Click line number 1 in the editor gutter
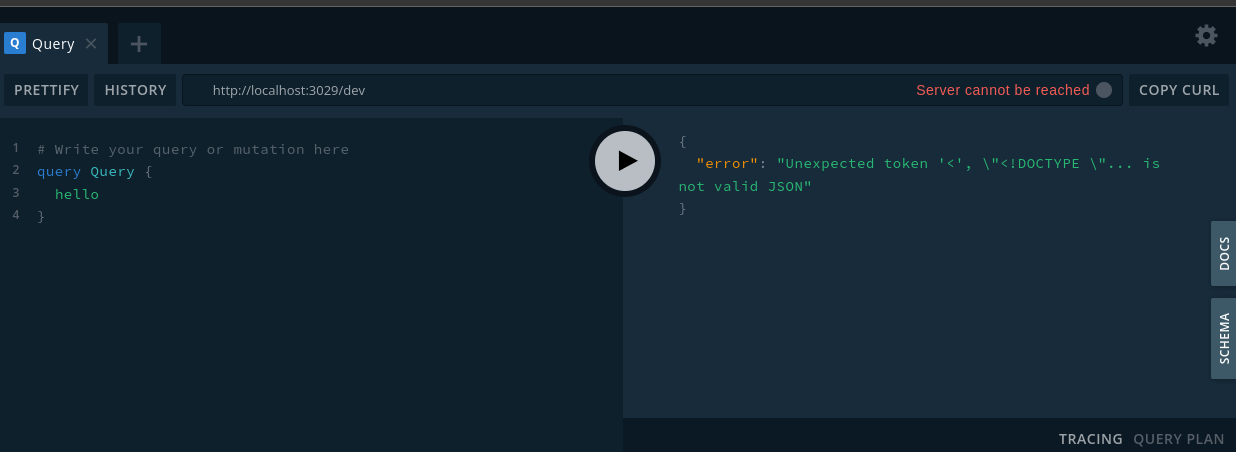 pyautogui.click(x=16, y=148)
